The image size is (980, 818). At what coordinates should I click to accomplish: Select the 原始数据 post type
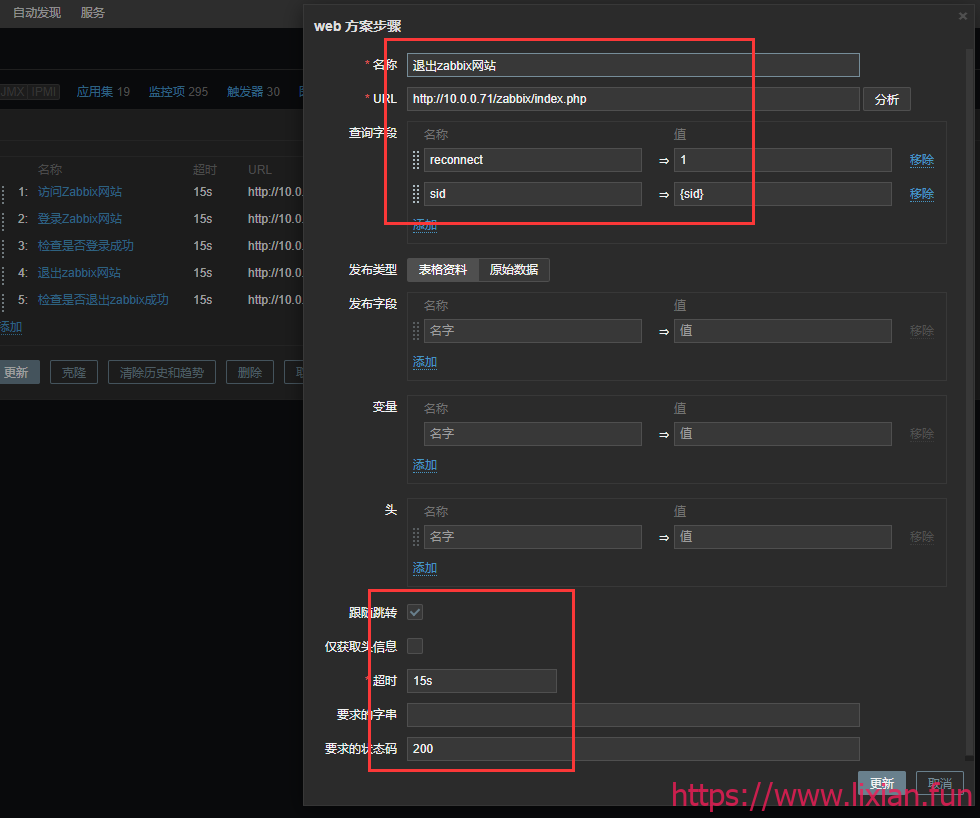(x=514, y=270)
